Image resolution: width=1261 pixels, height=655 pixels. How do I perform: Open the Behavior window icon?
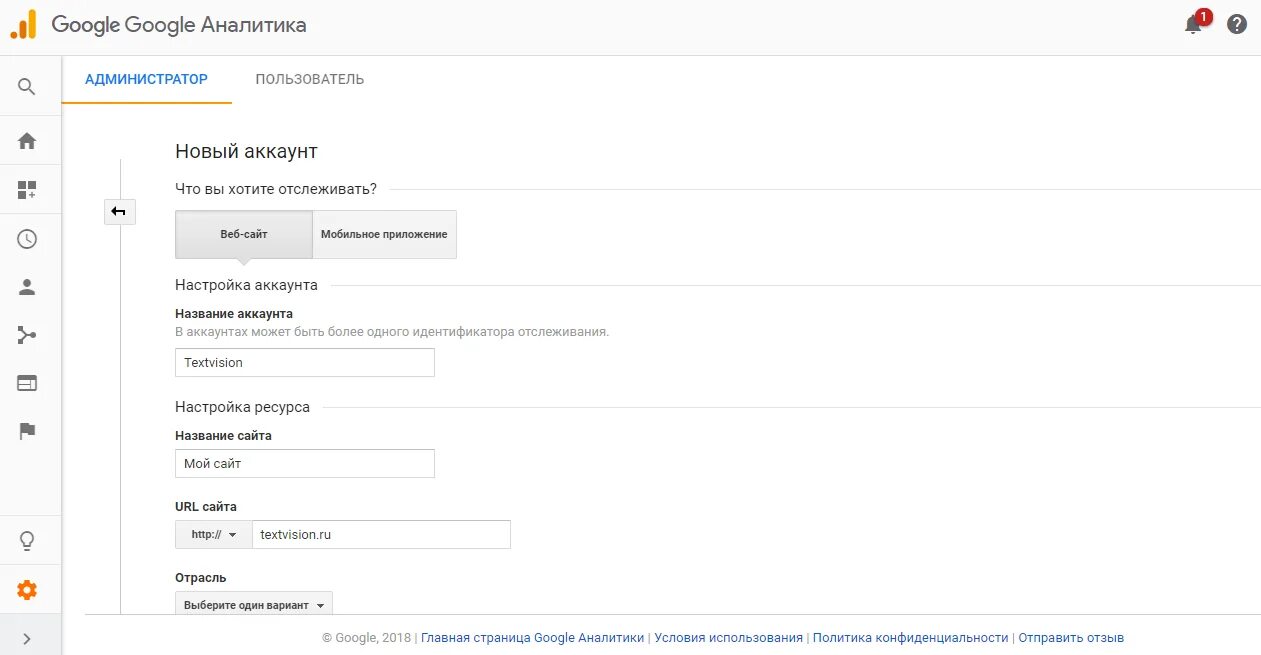(x=27, y=383)
